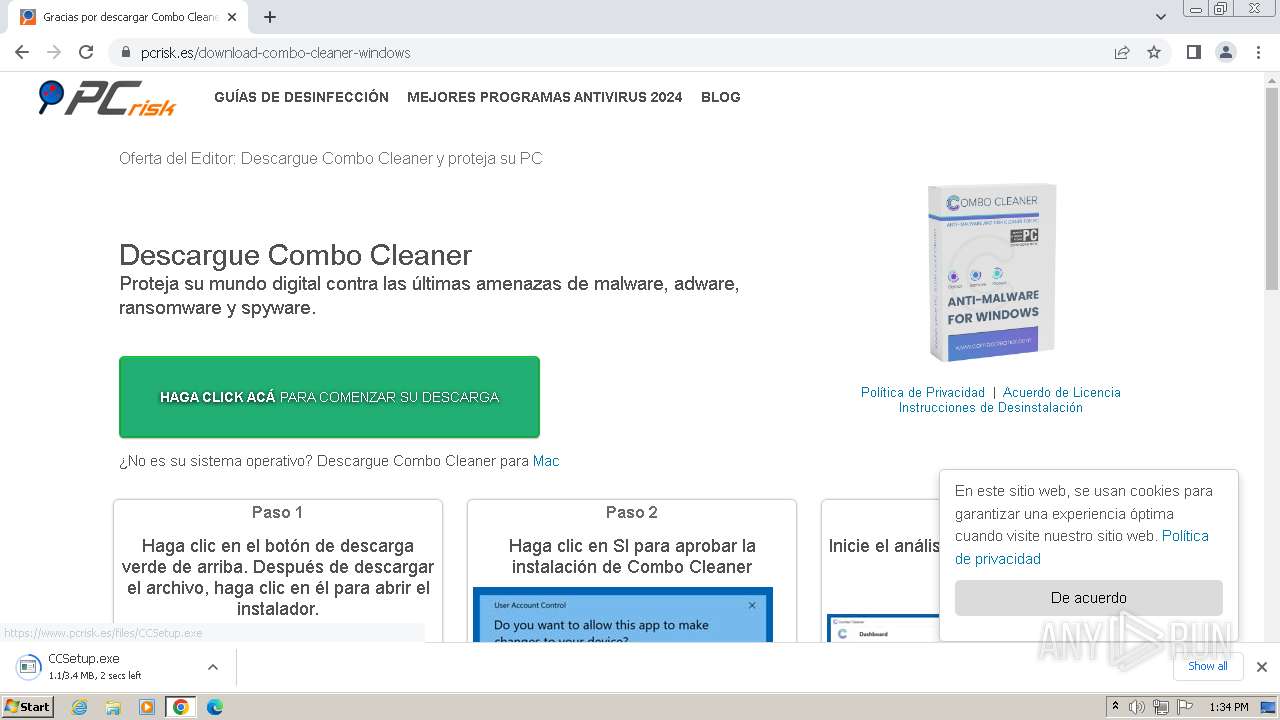Click the 'Oferta del Editor' text line
Image resolution: width=1280 pixels, height=720 pixels.
click(x=330, y=158)
